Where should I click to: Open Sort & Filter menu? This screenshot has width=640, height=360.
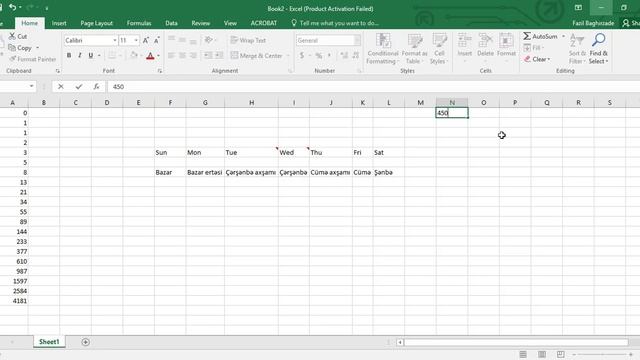click(x=577, y=49)
